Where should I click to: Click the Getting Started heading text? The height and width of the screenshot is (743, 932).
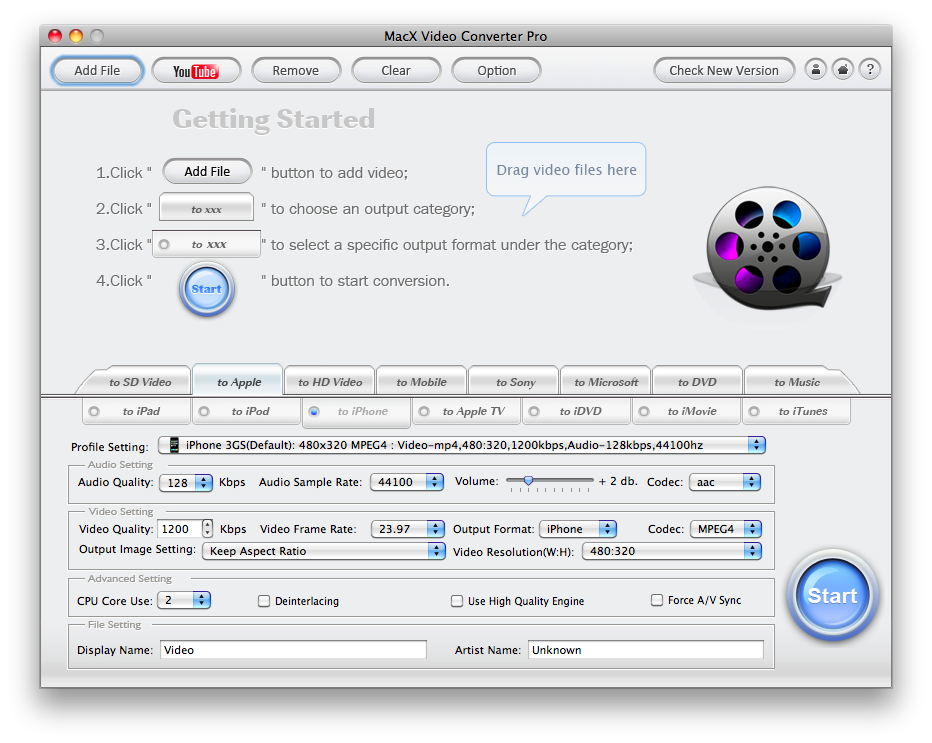274,119
